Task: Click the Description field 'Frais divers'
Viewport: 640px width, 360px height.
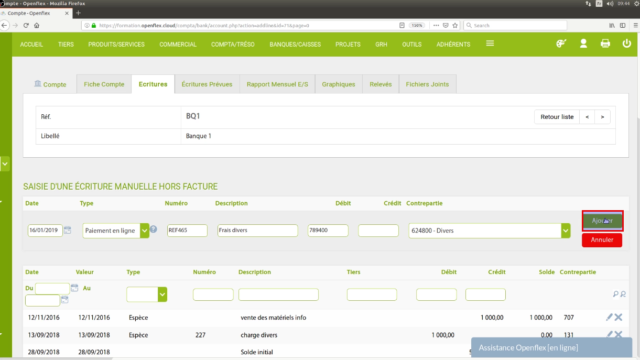Action: [258, 230]
